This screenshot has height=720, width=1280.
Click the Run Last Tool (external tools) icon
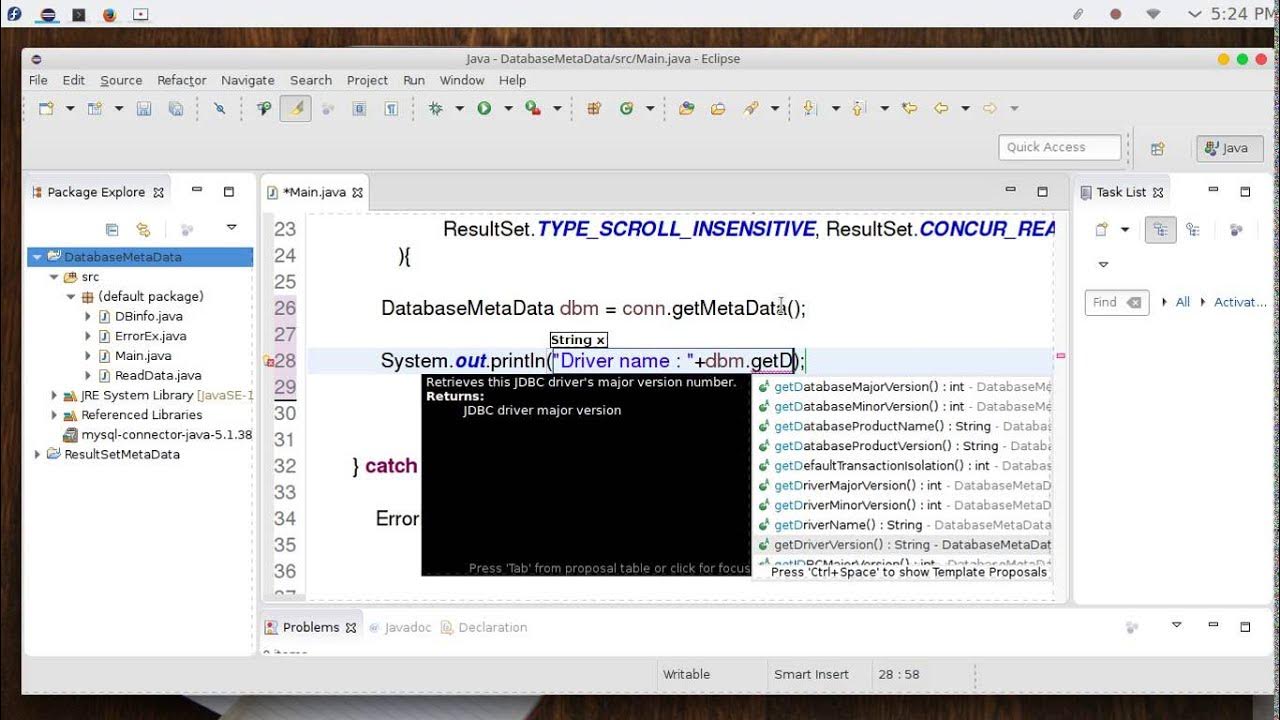click(x=533, y=108)
